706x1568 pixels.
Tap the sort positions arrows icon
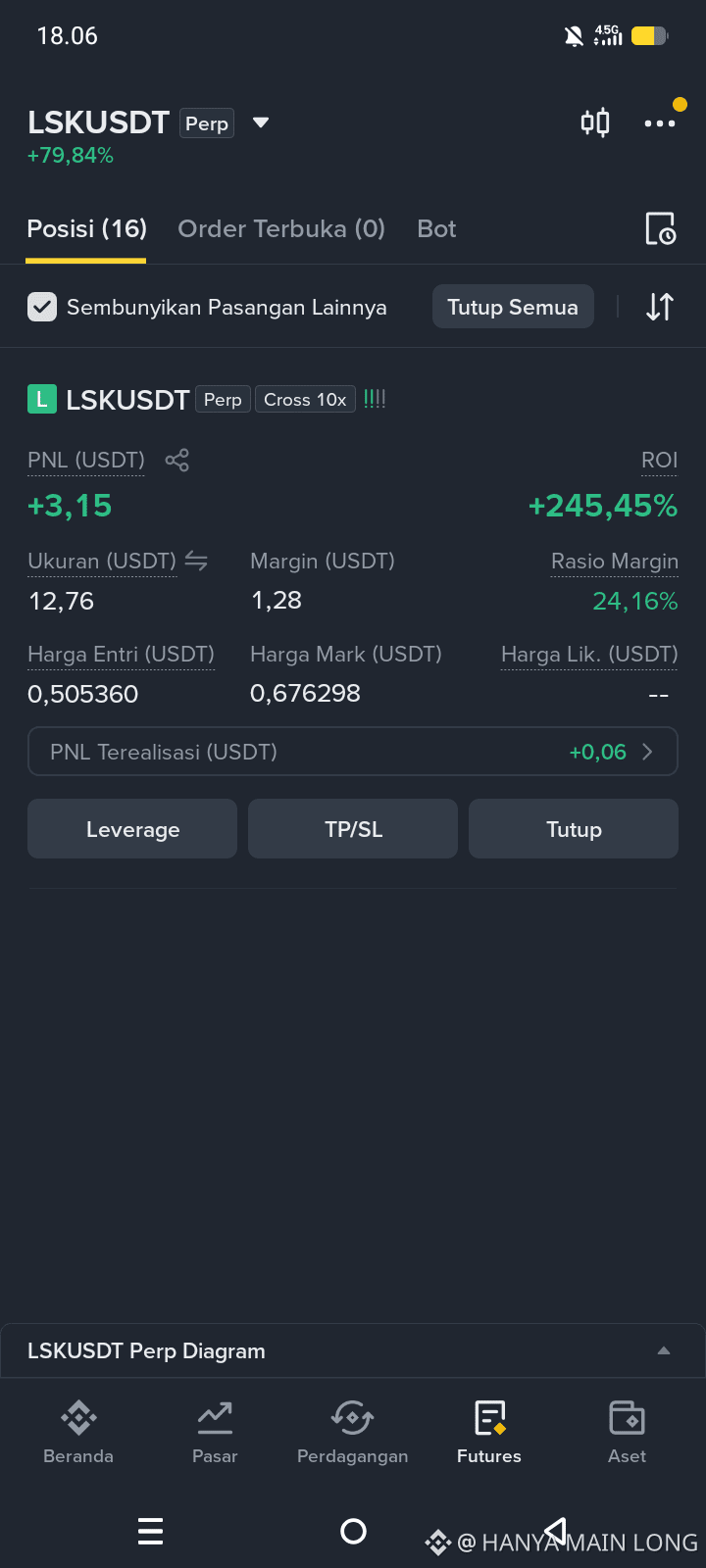click(x=660, y=307)
